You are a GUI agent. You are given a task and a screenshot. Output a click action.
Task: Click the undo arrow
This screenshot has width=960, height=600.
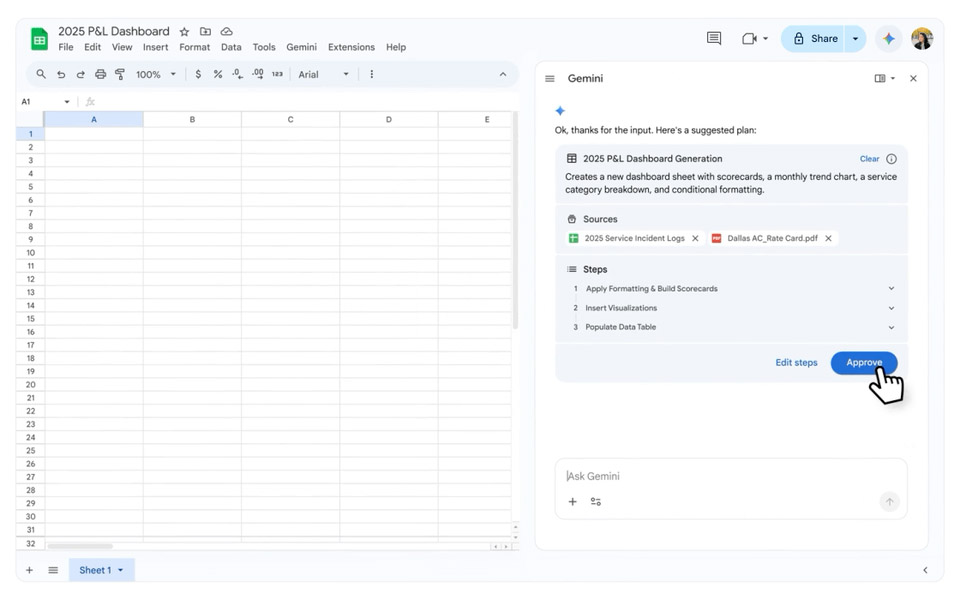click(x=61, y=74)
